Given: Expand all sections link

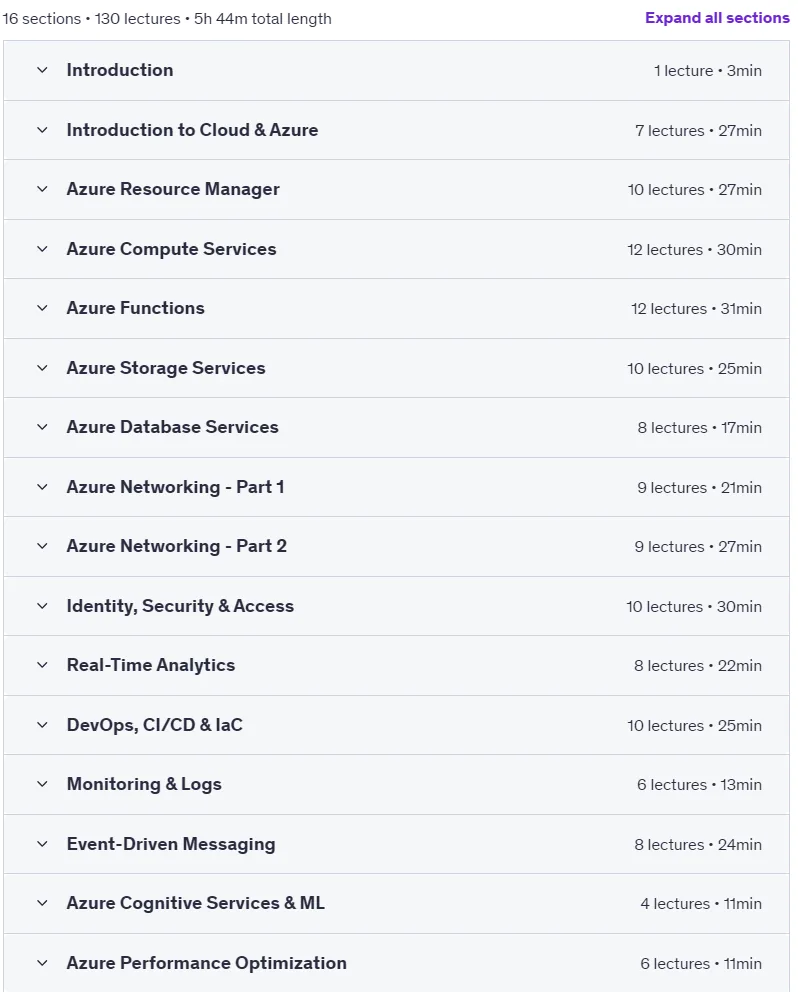Looking at the screenshot, I should point(717,18).
